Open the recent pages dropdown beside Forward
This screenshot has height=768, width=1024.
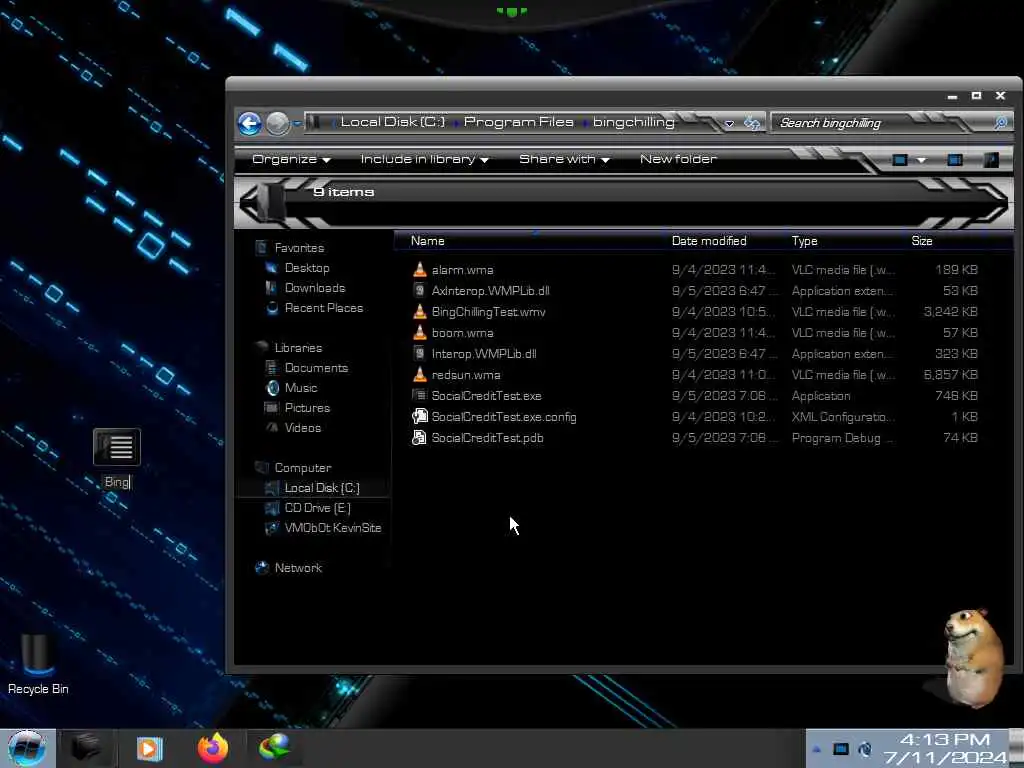coord(297,123)
